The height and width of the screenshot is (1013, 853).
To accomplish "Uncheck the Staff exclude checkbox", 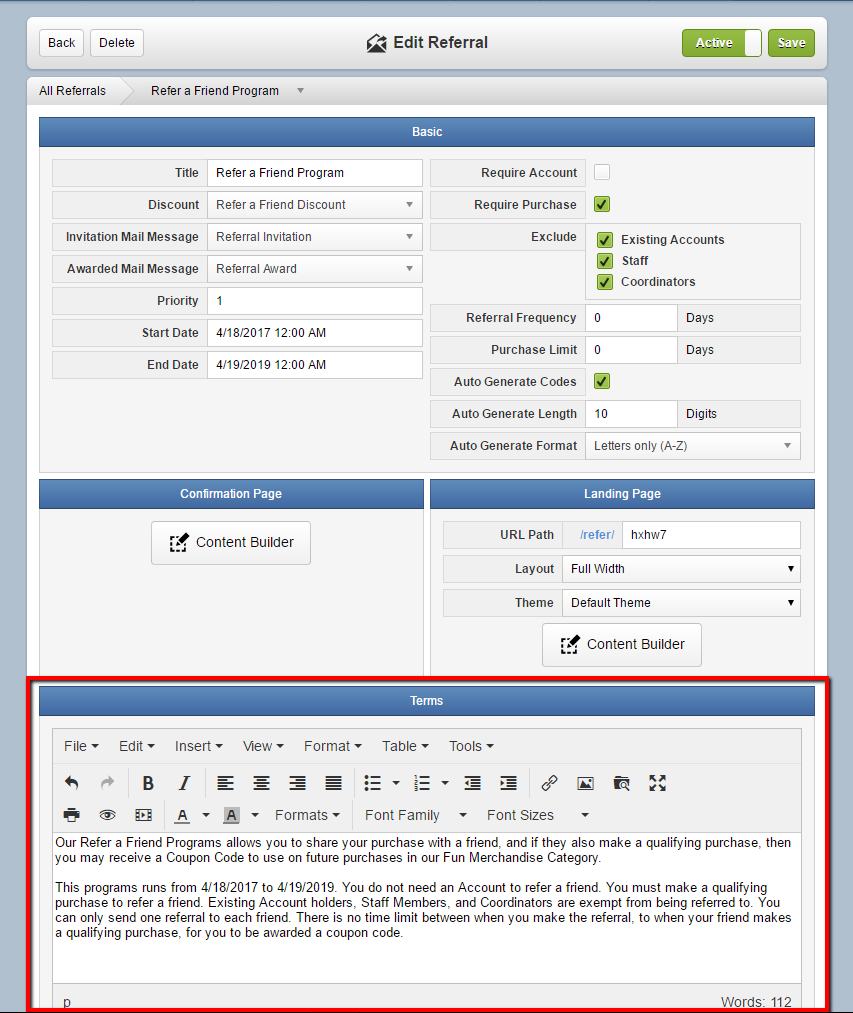I will pyautogui.click(x=605, y=261).
